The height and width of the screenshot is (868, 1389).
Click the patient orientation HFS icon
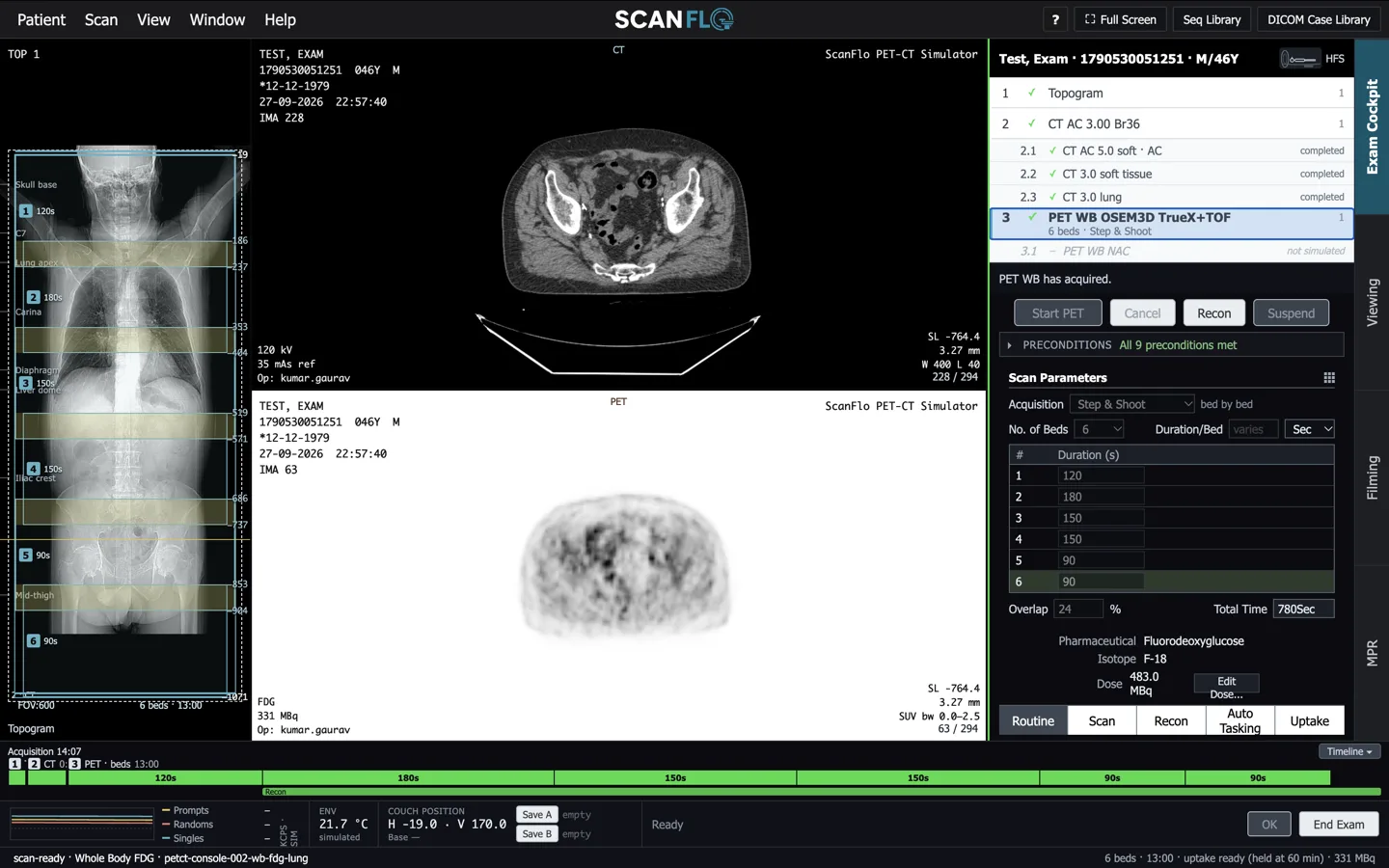pyautogui.click(x=1299, y=59)
